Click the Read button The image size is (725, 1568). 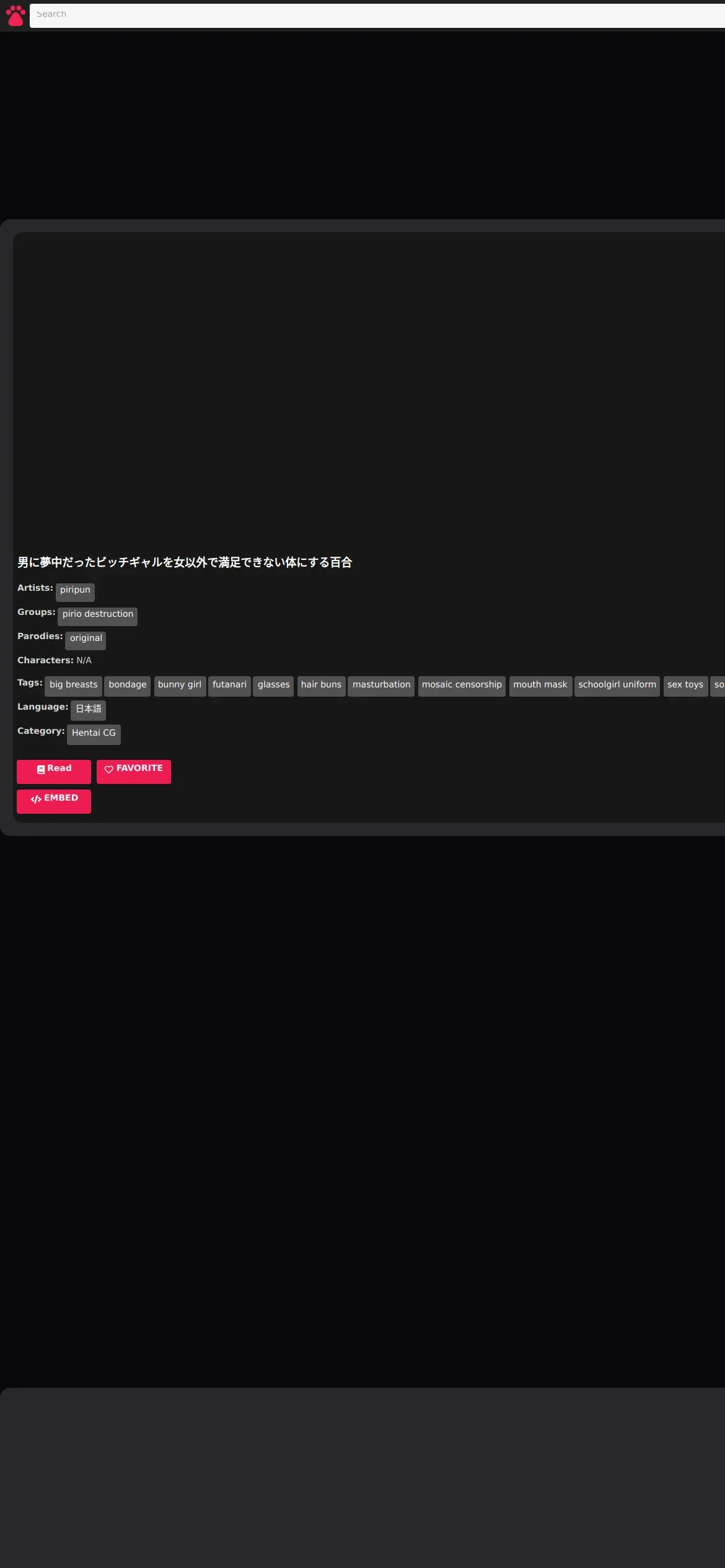(54, 771)
